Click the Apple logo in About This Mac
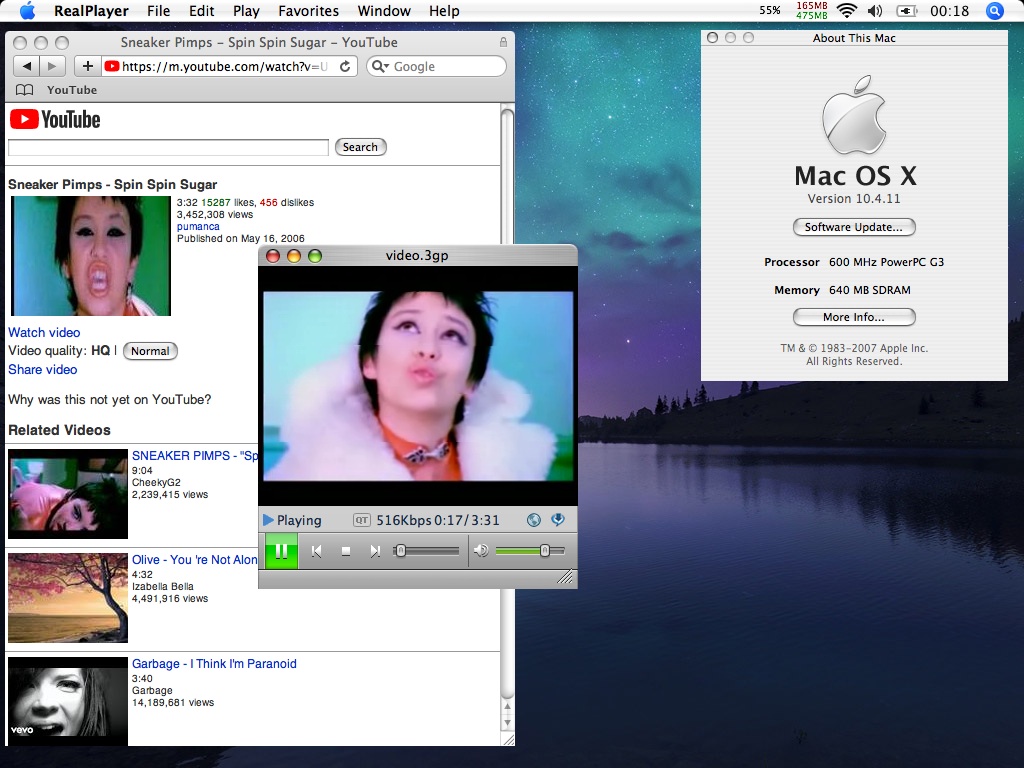 point(854,114)
